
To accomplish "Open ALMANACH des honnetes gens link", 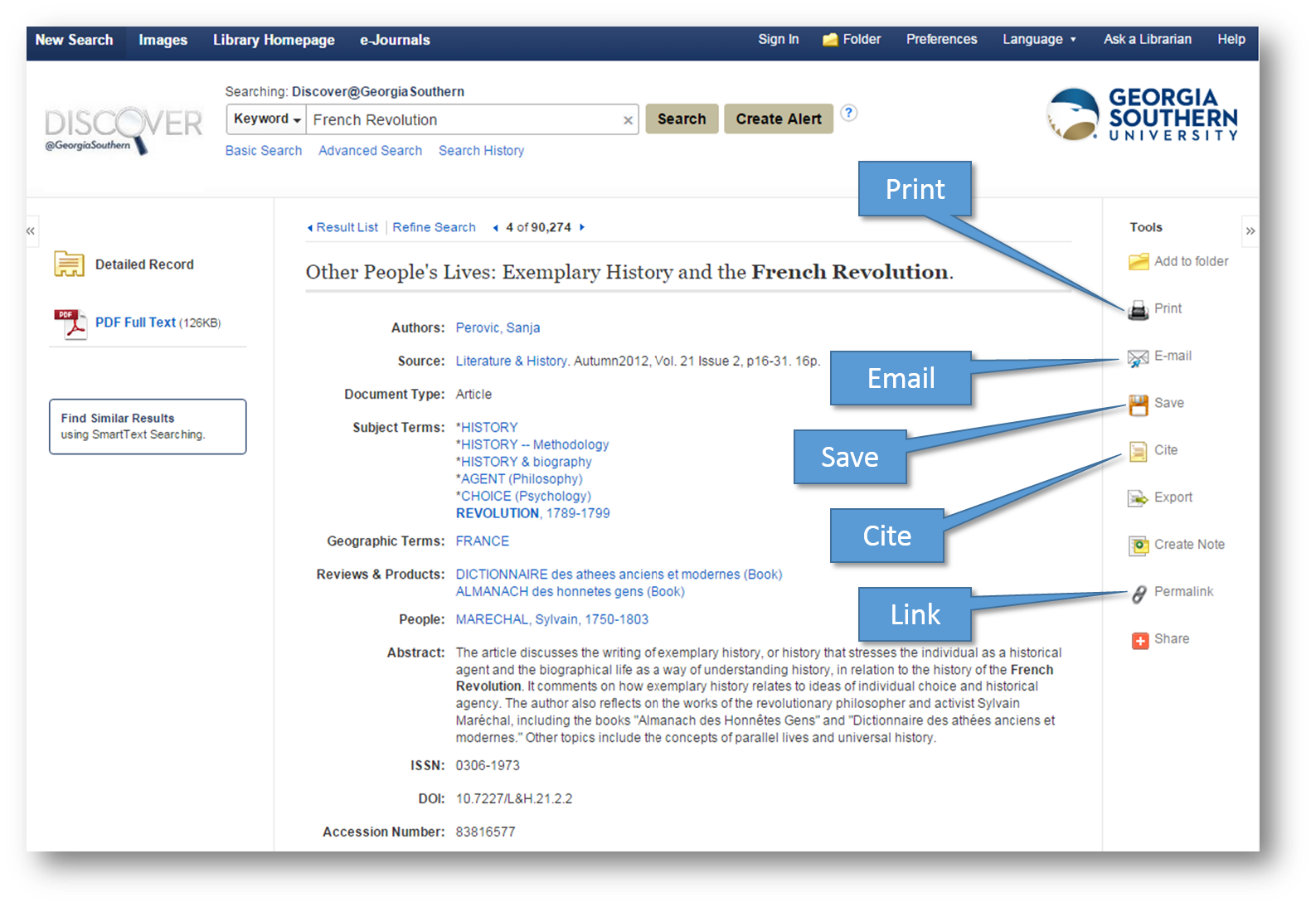I will (x=570, y=592).
